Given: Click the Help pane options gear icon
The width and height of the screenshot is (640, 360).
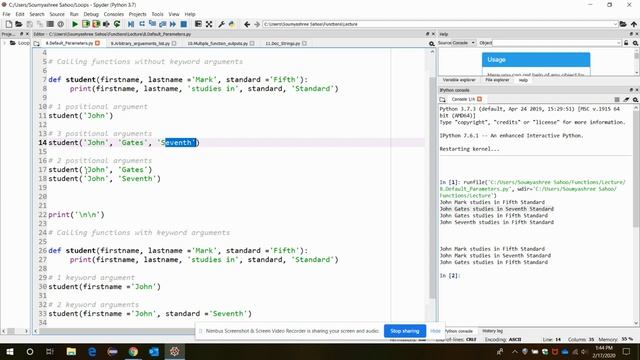Looking at the screenshot, I should click(x=636, y=43).
